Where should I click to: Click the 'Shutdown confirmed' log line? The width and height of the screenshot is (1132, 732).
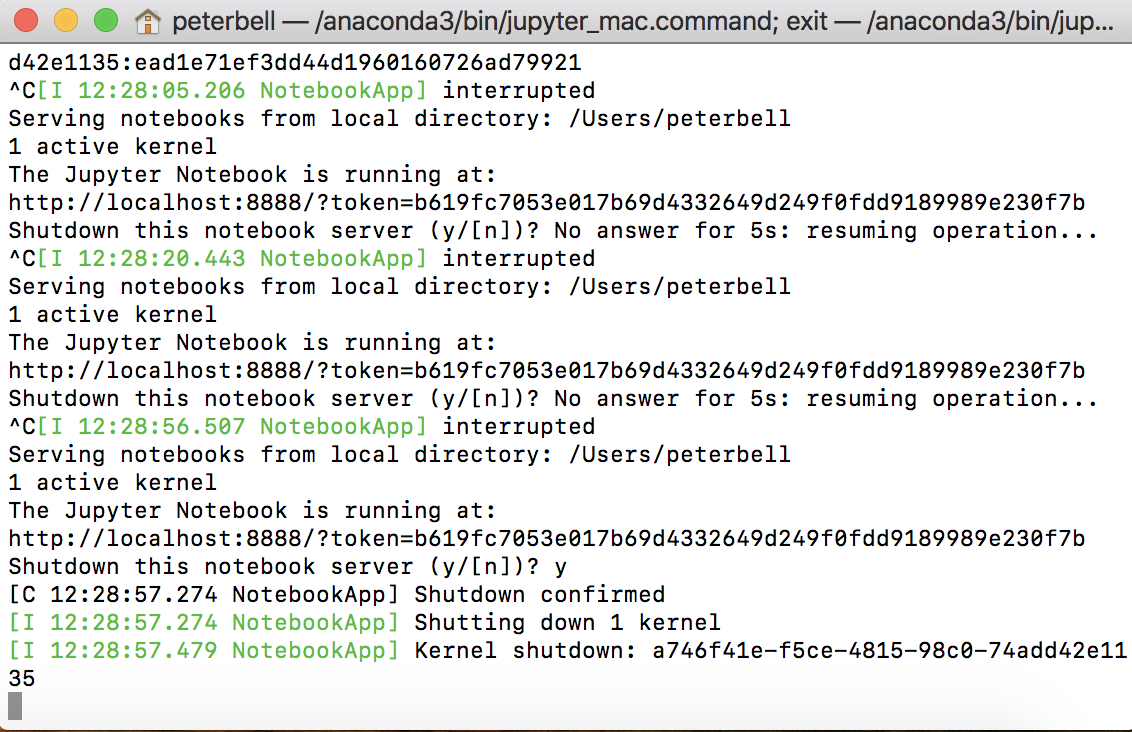[x=336, y=595]
